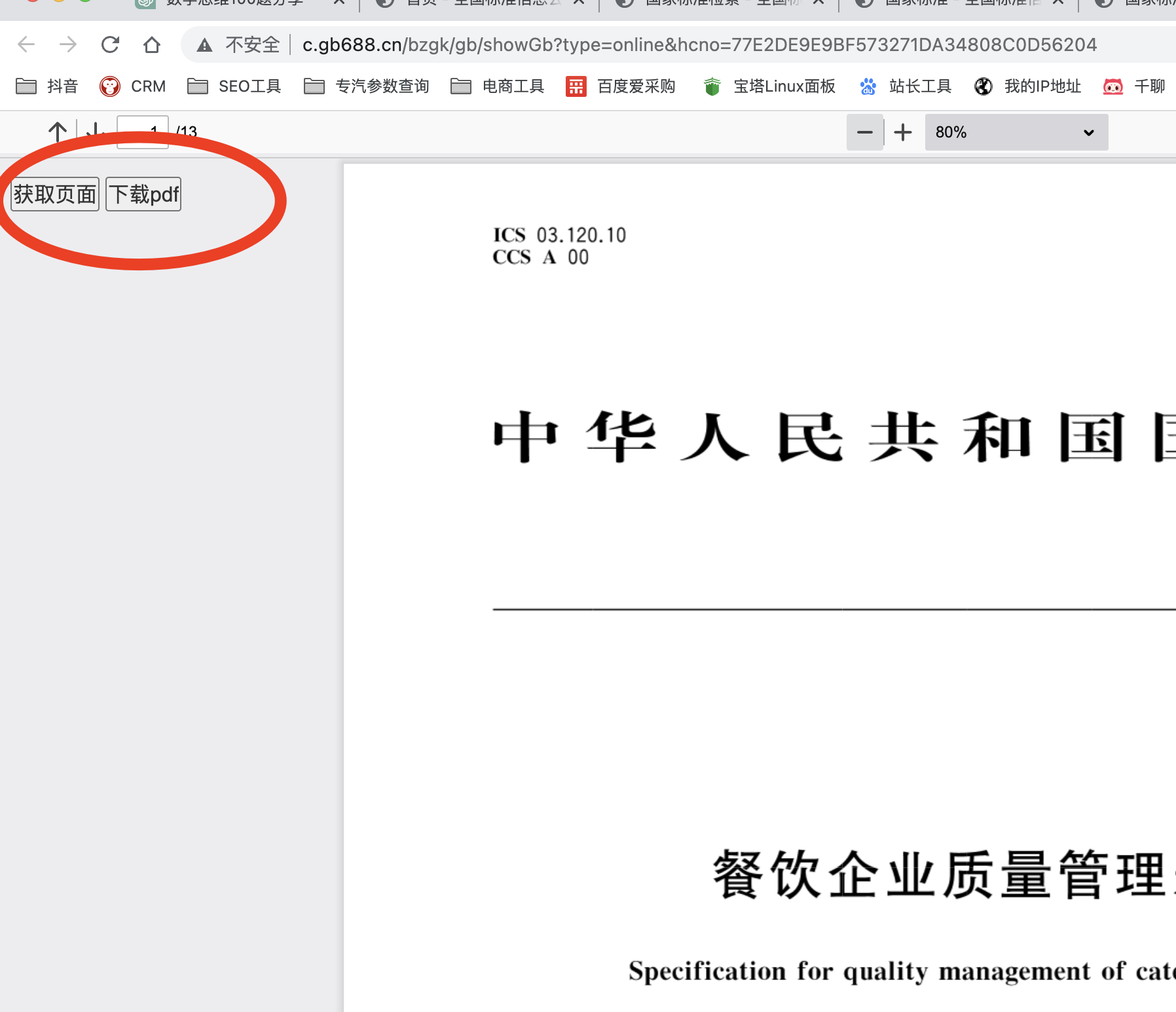Click the previous page up arrow
The image size is (1176, 1012).
[58, 131]
